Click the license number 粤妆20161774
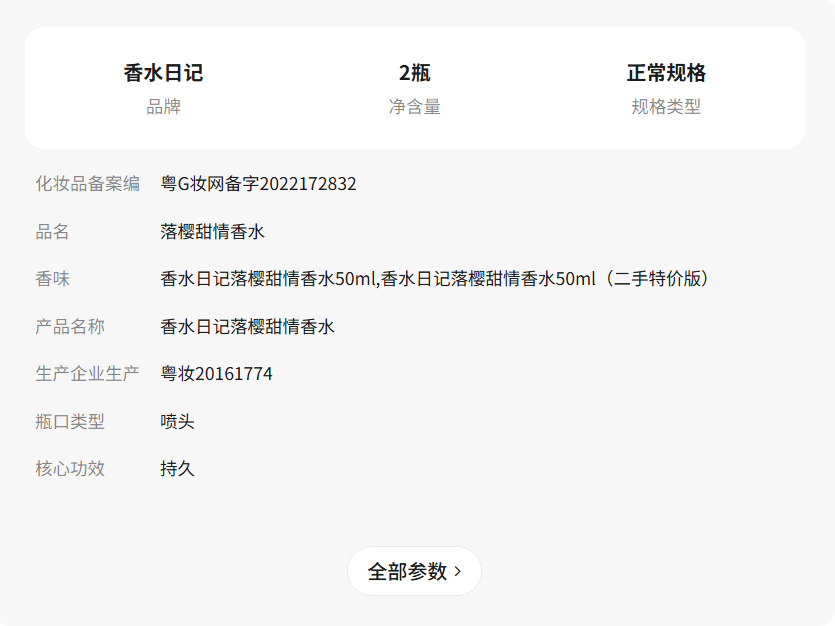The image size is (835, 626). click(216, 374)
